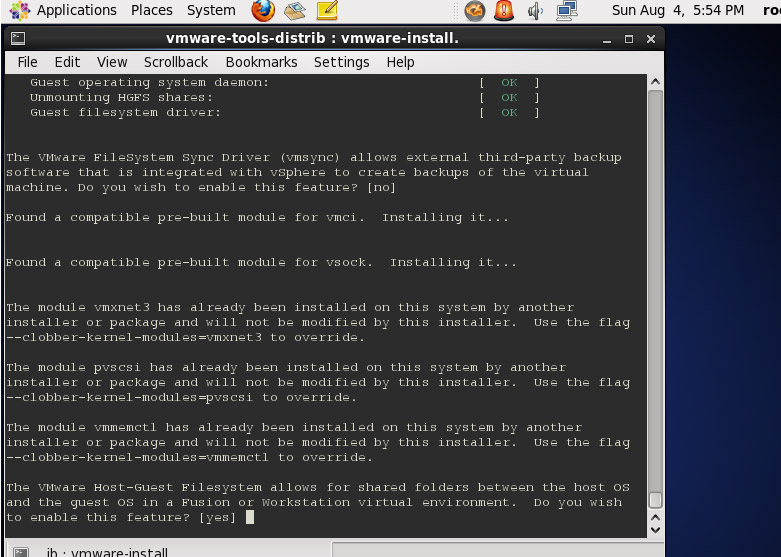Viewport: 781px width, 557px height.
Task: Open the Places menu
Action: coord(151,10)
